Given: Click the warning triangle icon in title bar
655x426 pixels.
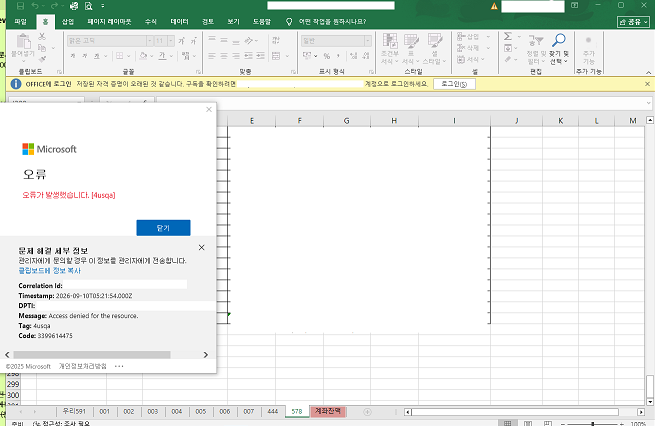Looking at the screenshot, I should (x=494, y=6).
